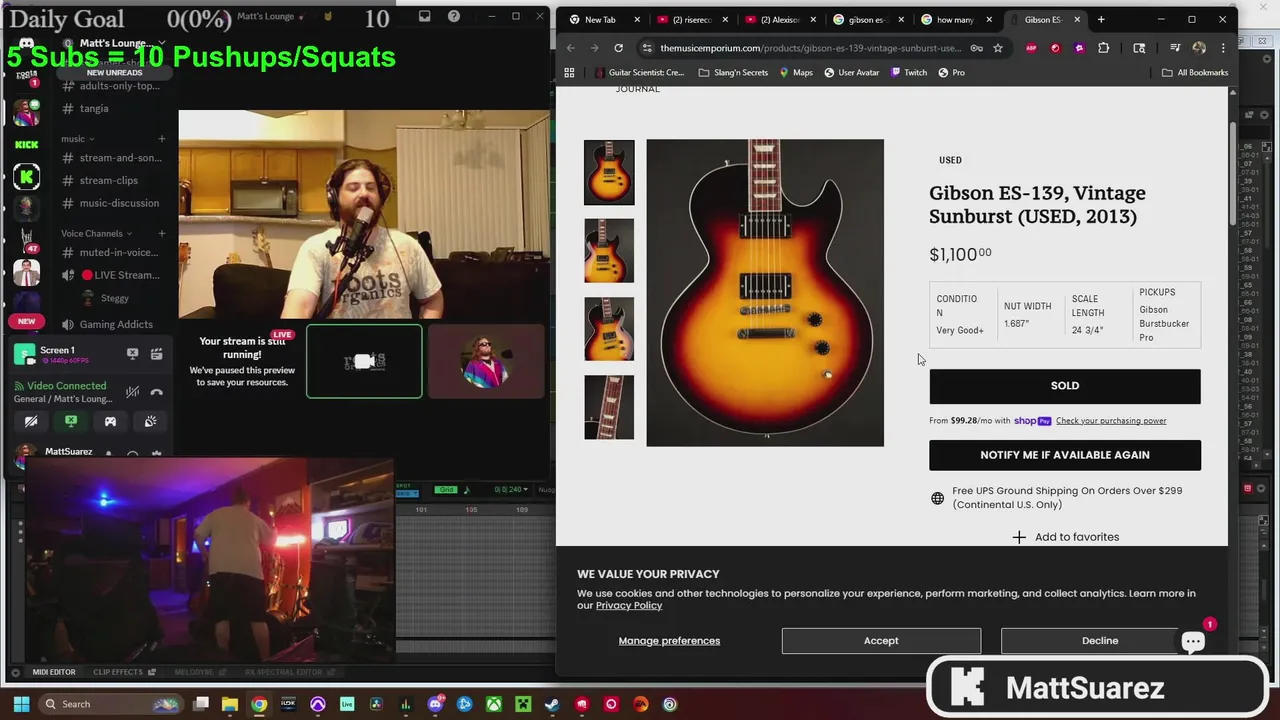Toggle Grid snap in the DAW

click(446, 489)
